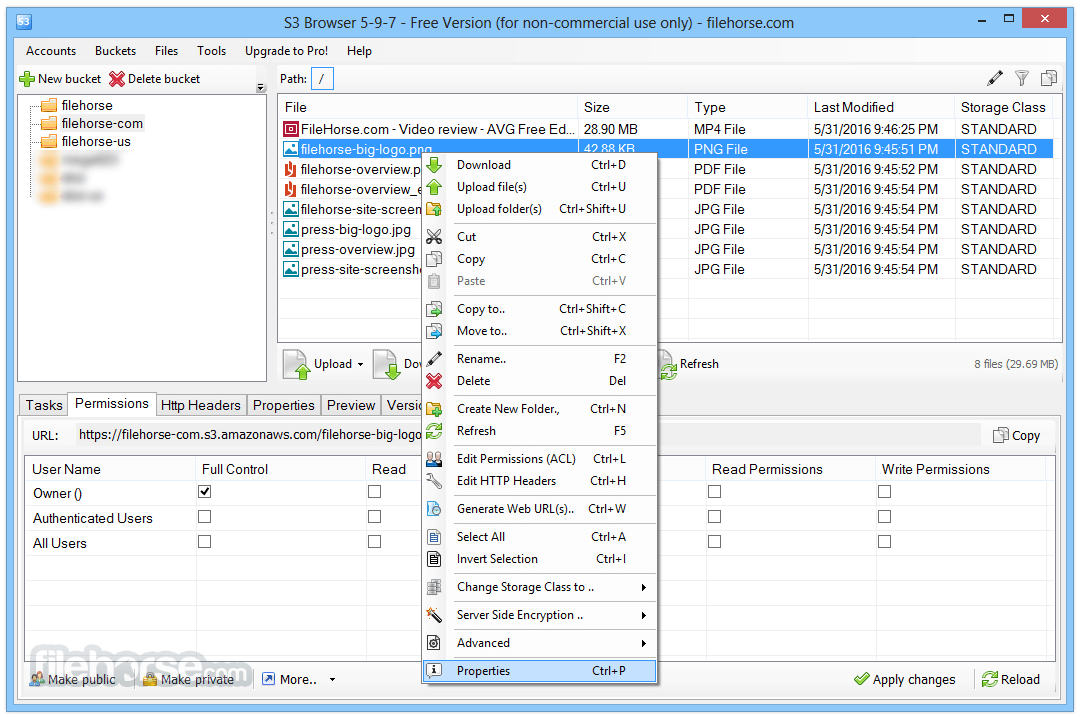
Task: Check Owner Write Permissions checkbox
Action: coord(885,492)
